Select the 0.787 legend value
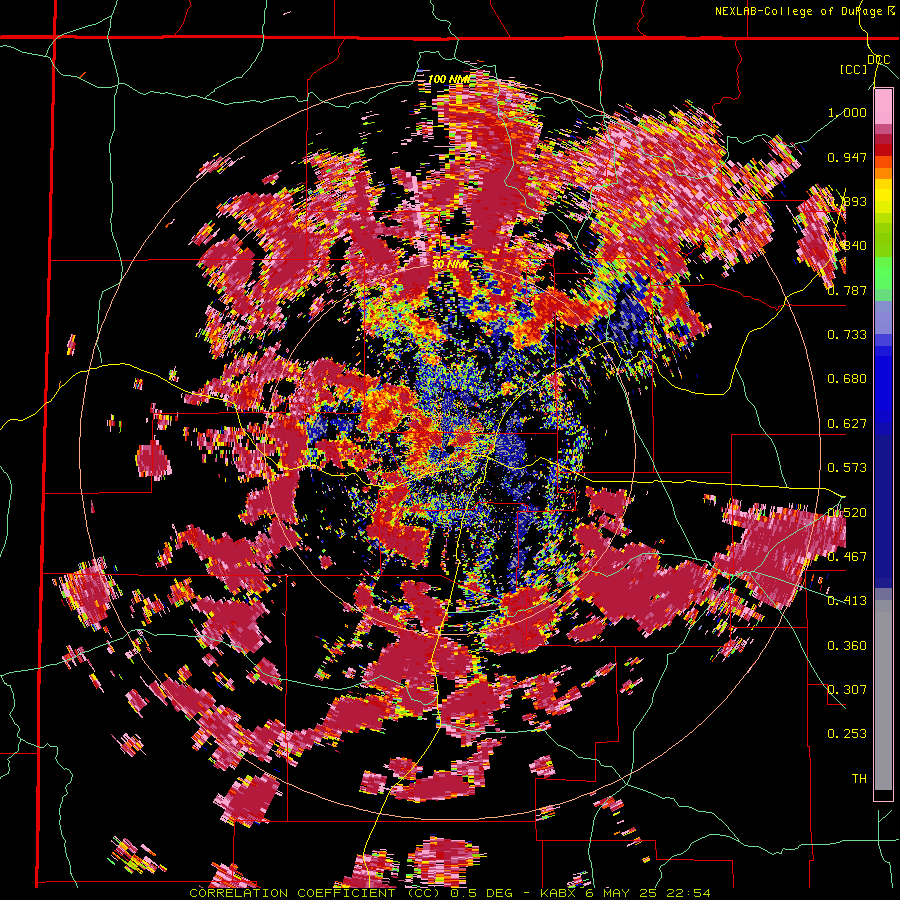The height and width of the screenshot is (900, 900). coord(847,290)
